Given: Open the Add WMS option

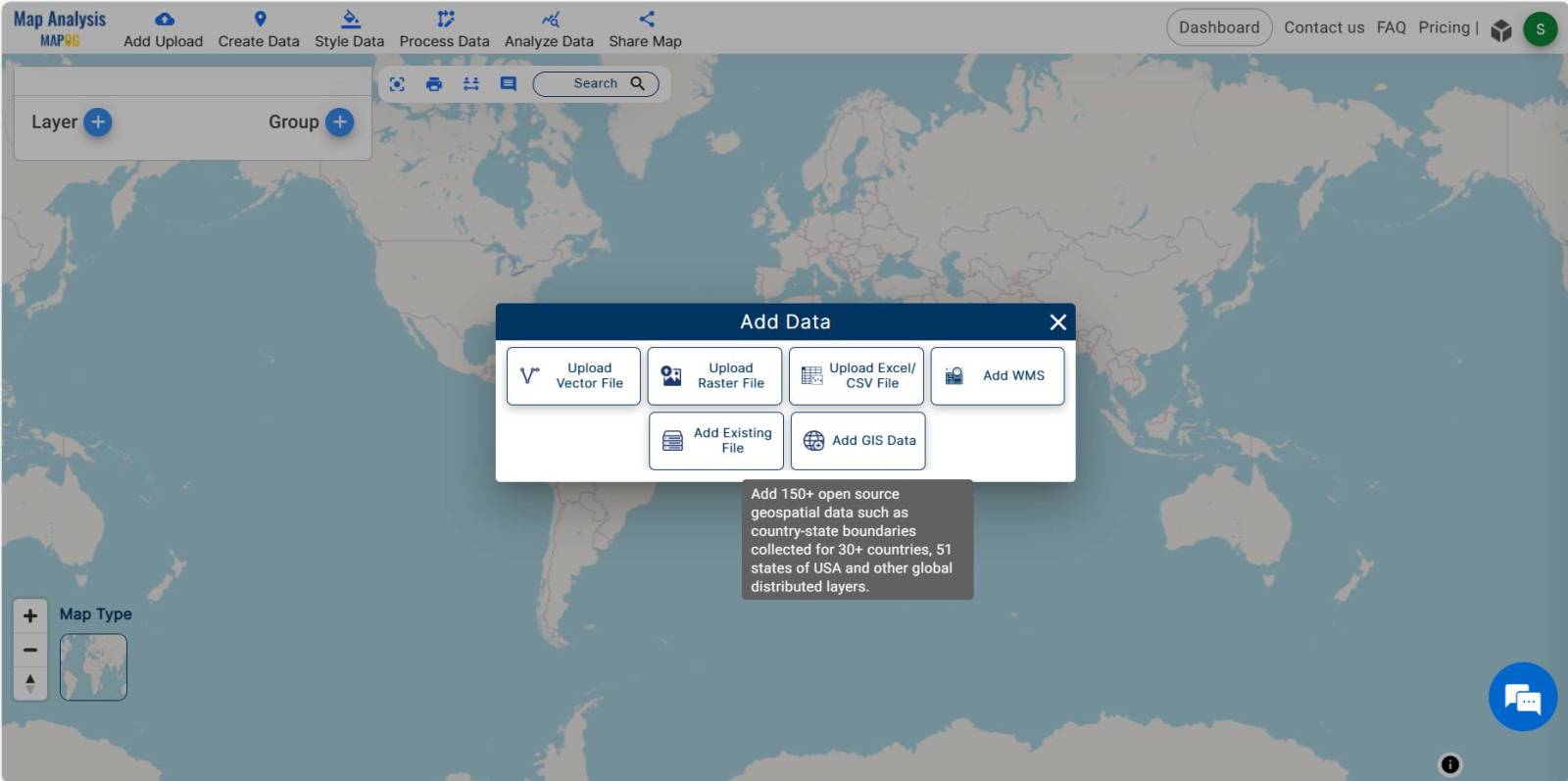Looking at the screenshot, I should point(997,376).
